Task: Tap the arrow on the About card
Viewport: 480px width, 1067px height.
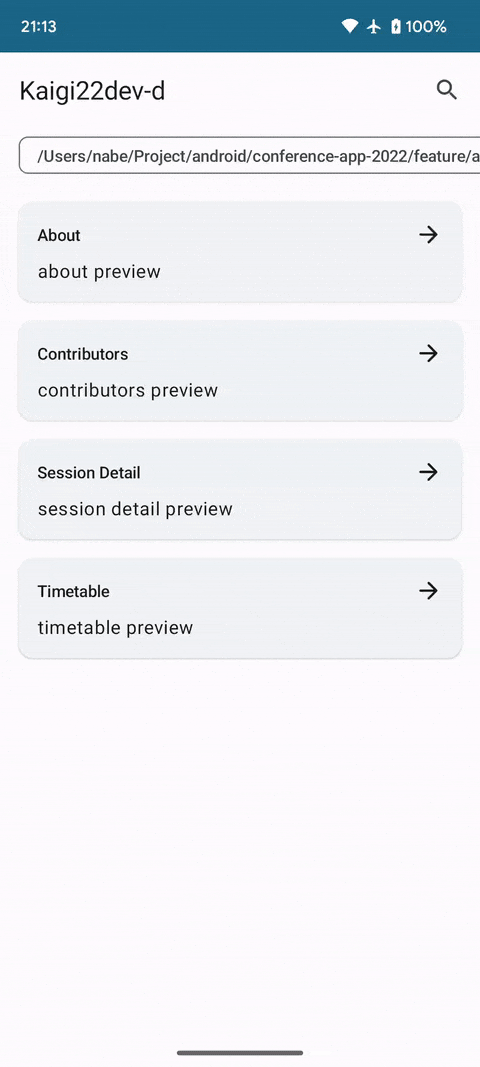Action: coord(428,235)
